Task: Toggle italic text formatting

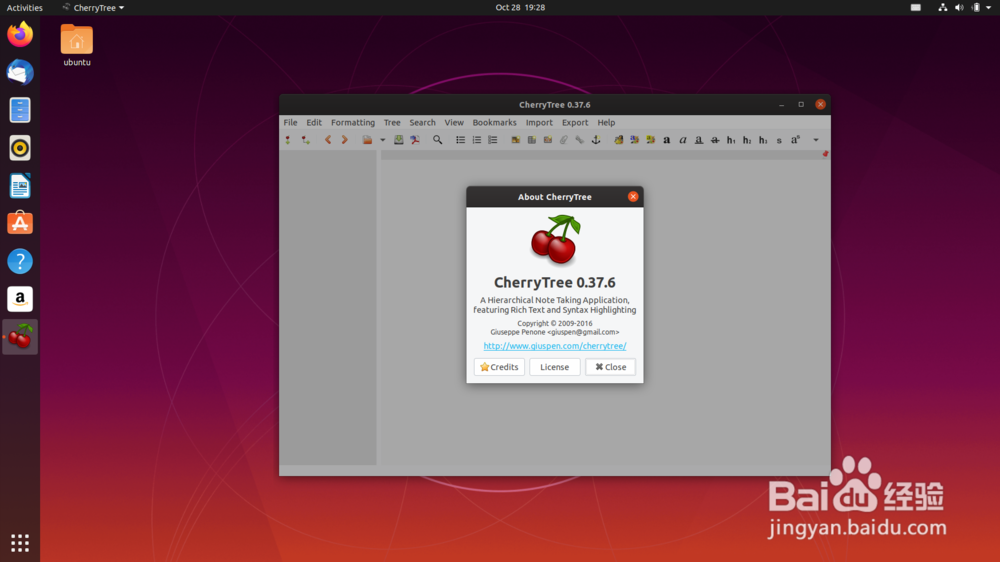Action: [x=682, y=140]
